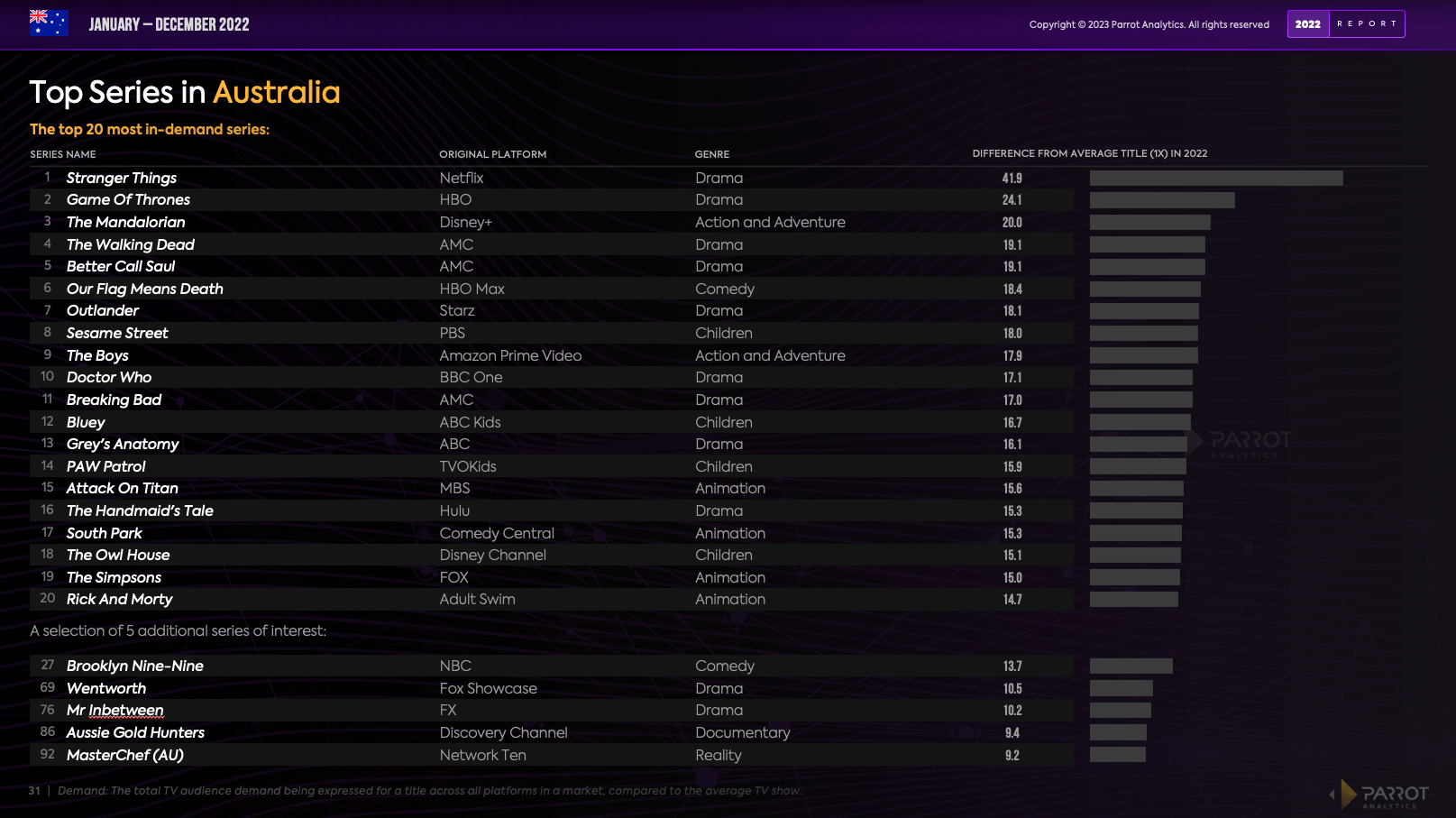The width and height of the screenshot is (1456, 818).
Task: Click the REPORT label in the header
Action: pos(1367,24)
